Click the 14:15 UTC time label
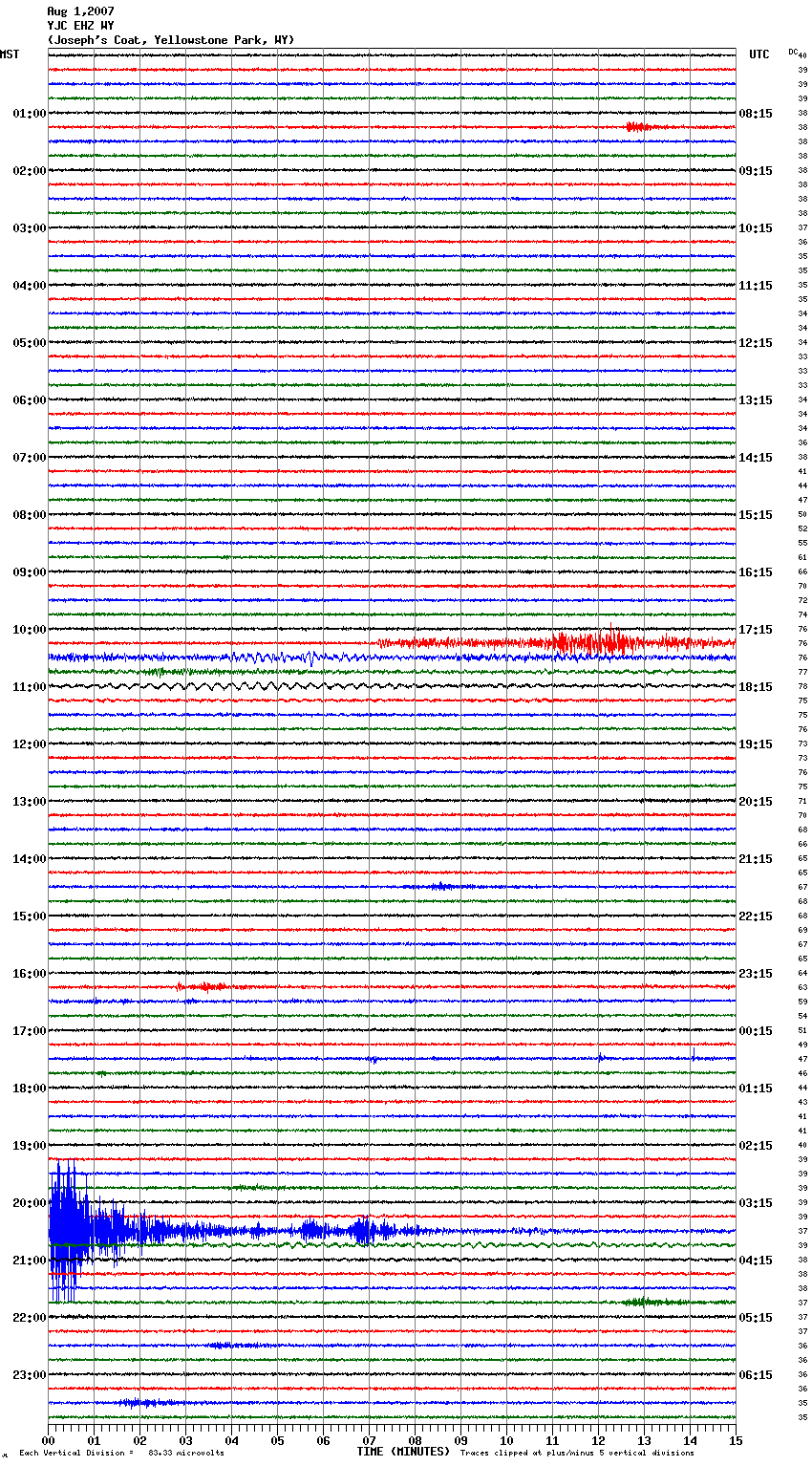 (756, 458)
